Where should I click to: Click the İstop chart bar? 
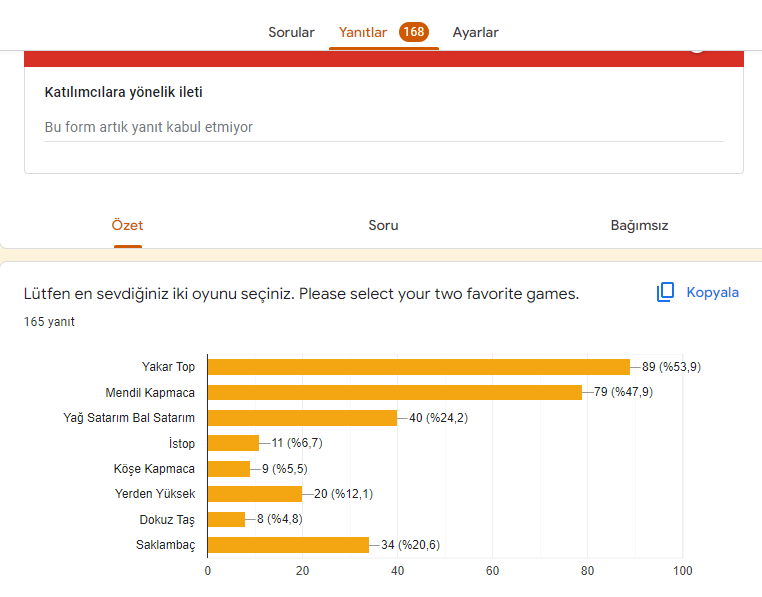pos(233,443)
